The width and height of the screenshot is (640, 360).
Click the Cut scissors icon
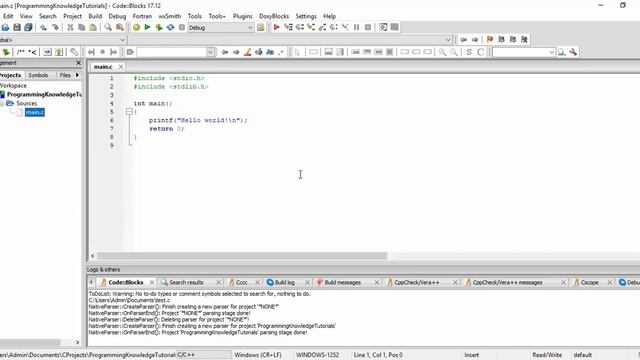tap(70, 27)
